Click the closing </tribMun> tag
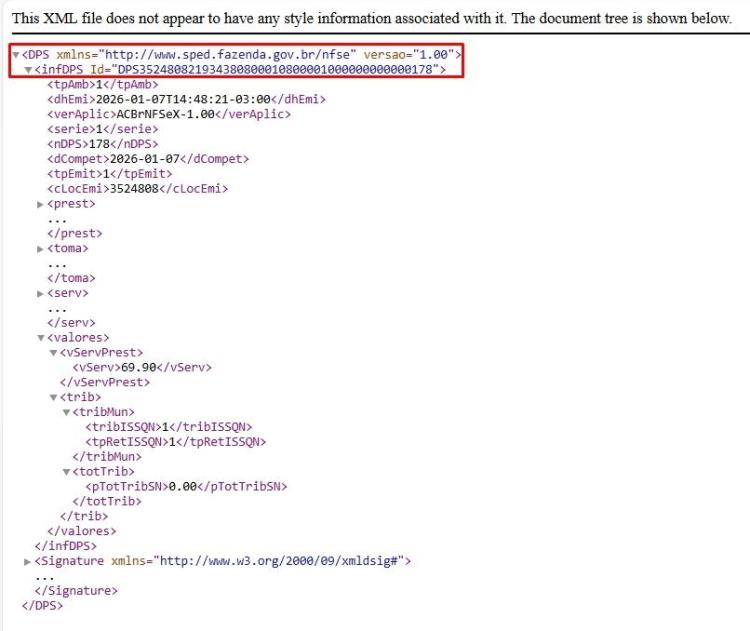The width and height of the screenshot is (750, 631). (x=107, y=457)
